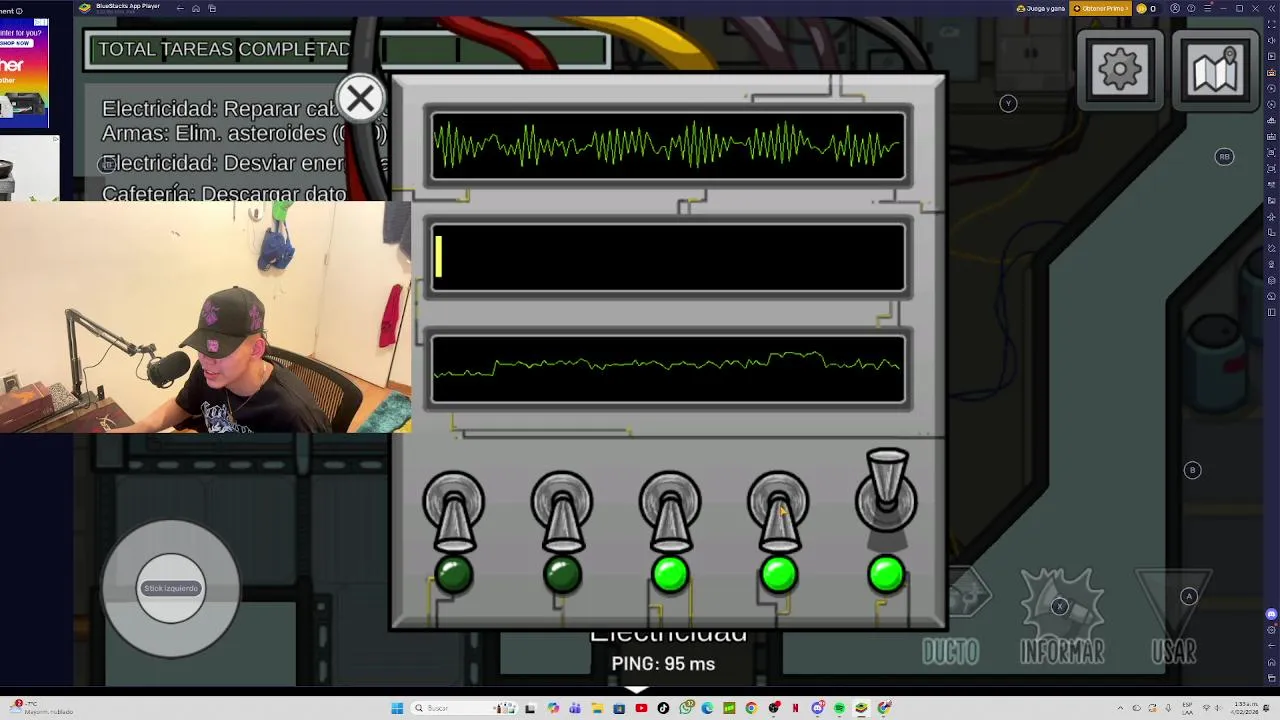Open the ship map
The height and width of the screenshot is (720, 1280).
pyautogui.click(x=1216, y=69)
